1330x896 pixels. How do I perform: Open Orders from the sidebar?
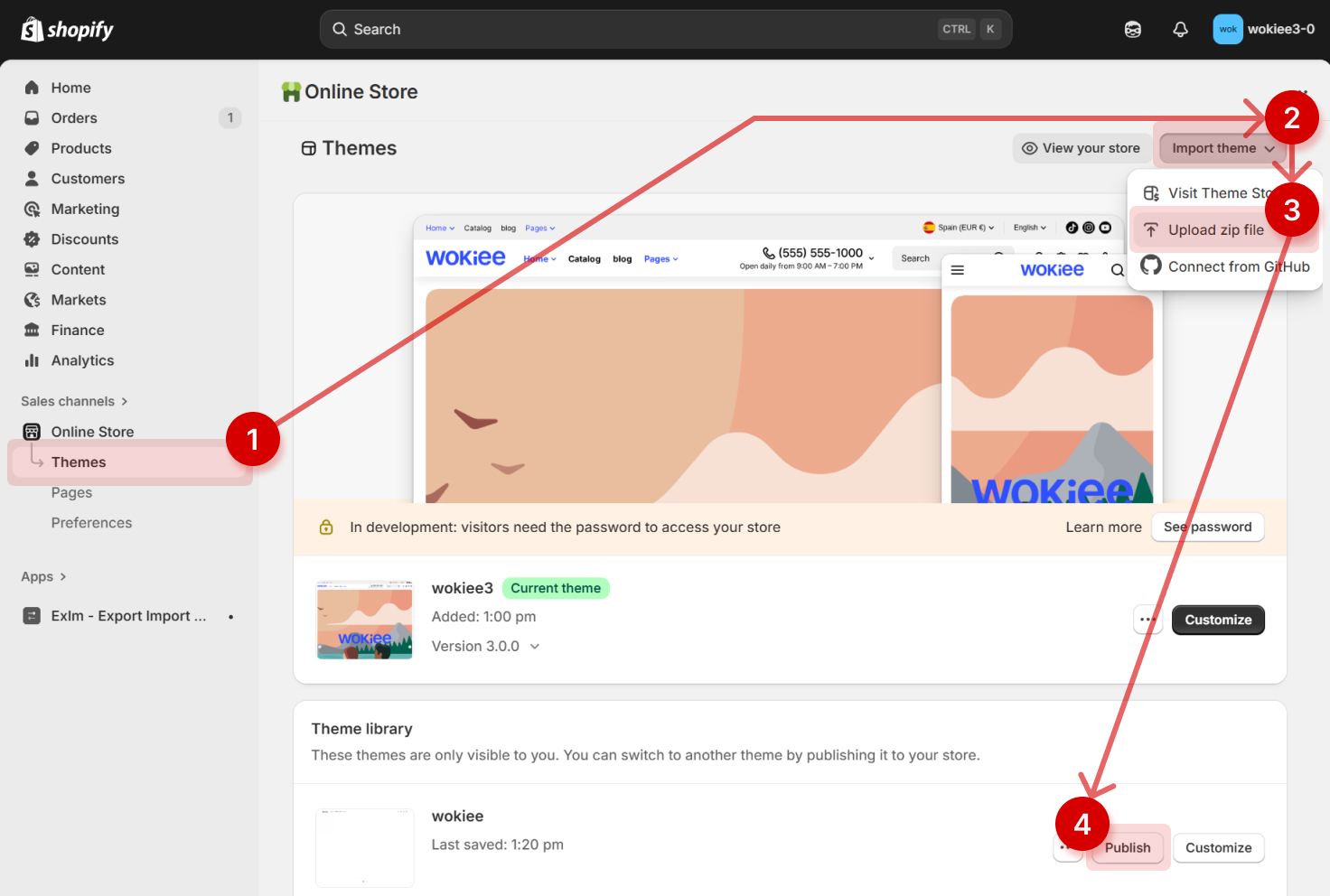pyautogui.click(x=74, y=118)
